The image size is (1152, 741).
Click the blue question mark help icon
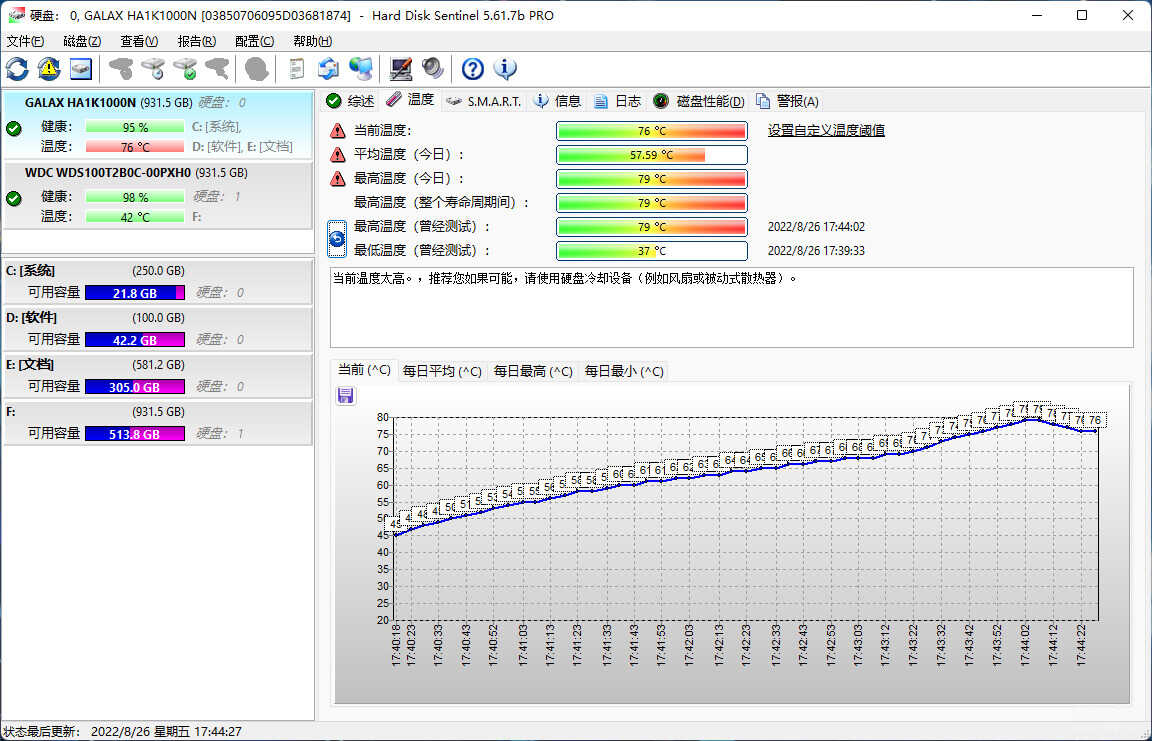[472, 69]
